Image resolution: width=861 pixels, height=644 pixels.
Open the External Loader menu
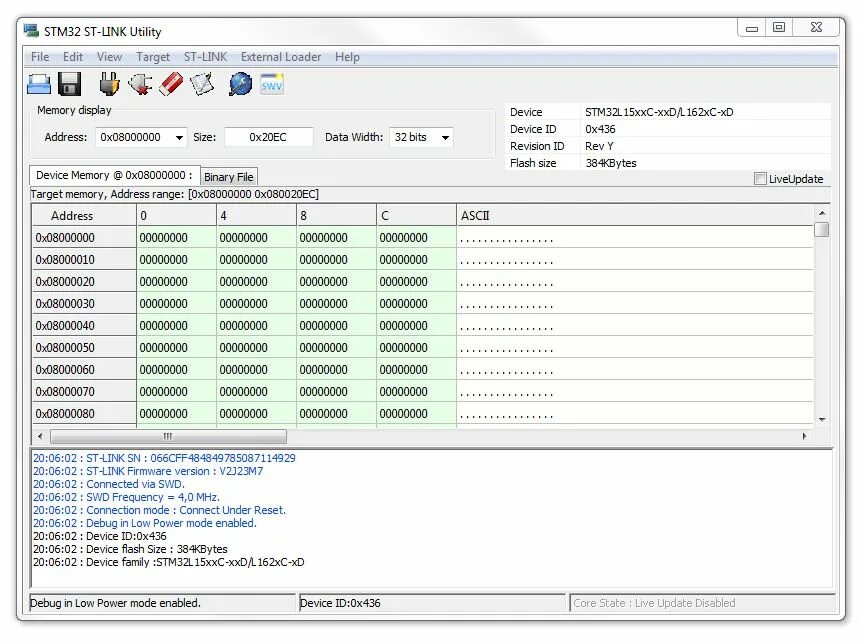[x=281, y=57]
